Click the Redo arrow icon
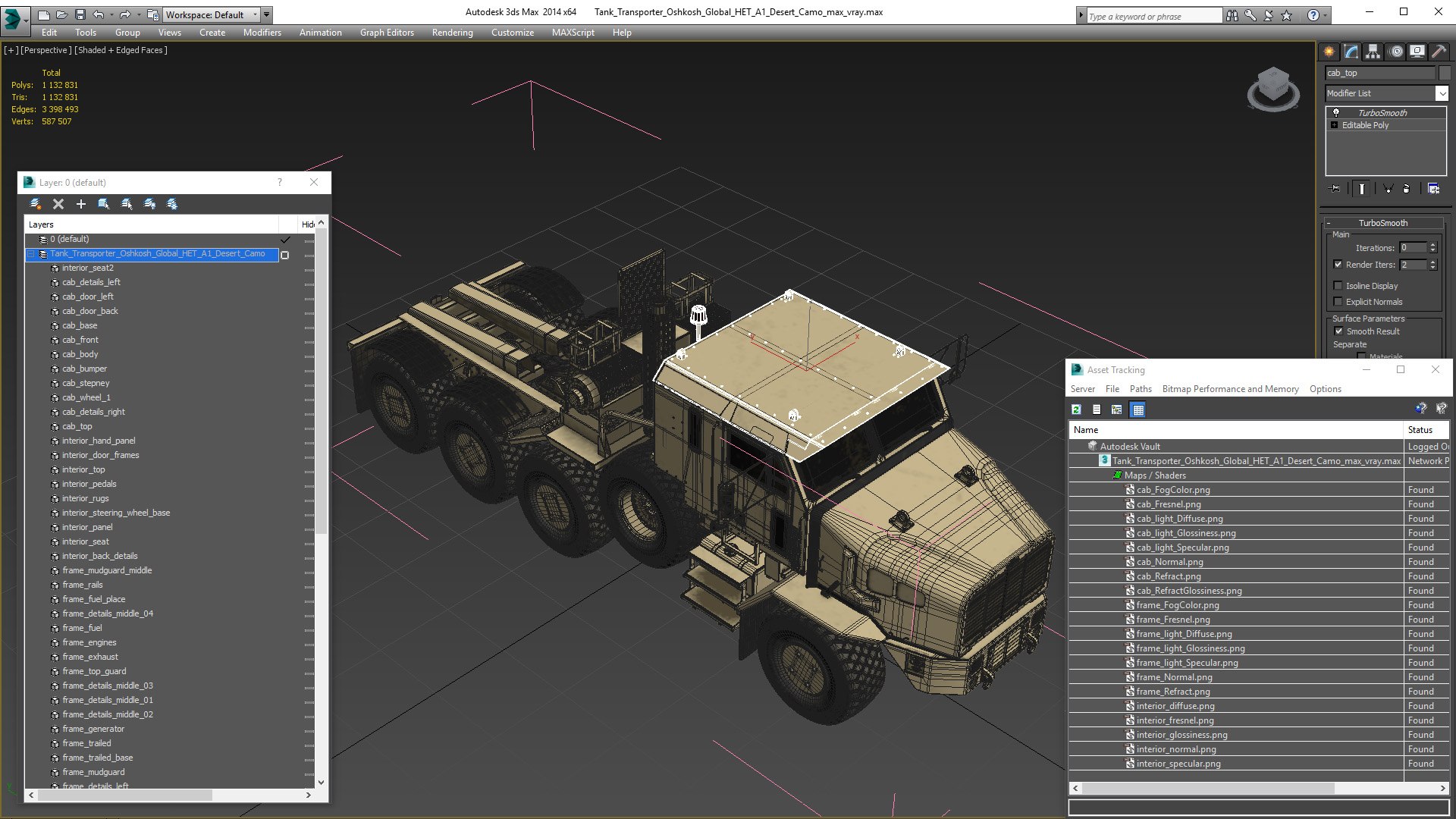1456x819 pixels. (x=125, y=14)
